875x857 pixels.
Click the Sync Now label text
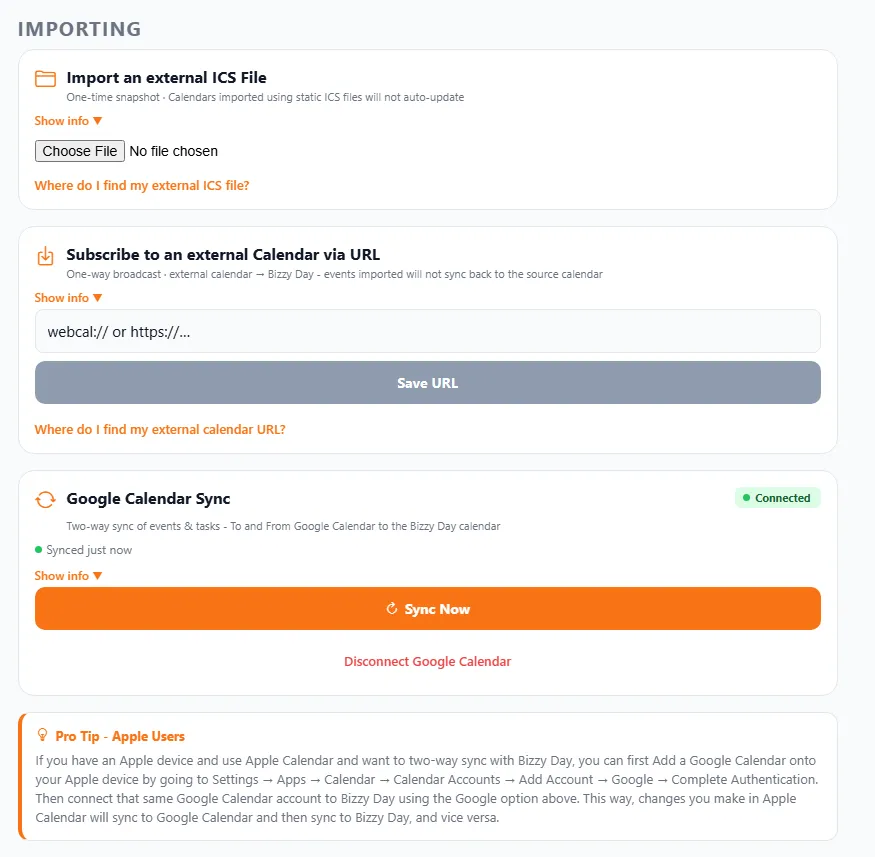[437, 609]
